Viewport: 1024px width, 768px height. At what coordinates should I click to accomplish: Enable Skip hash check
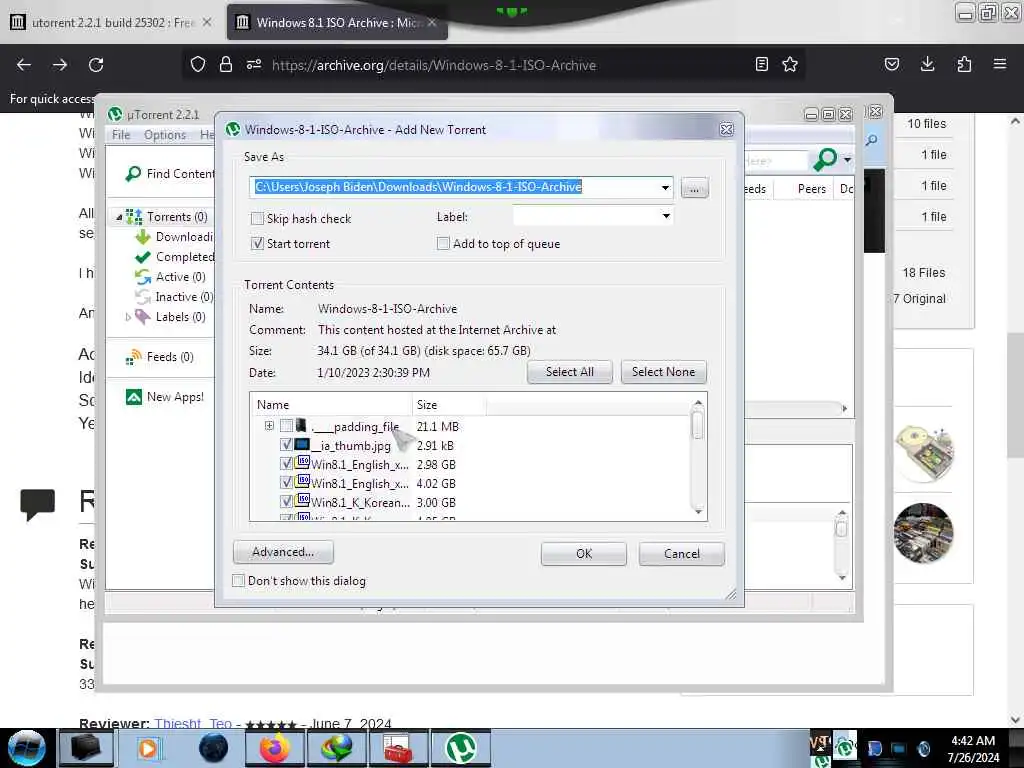click(257, 218)
